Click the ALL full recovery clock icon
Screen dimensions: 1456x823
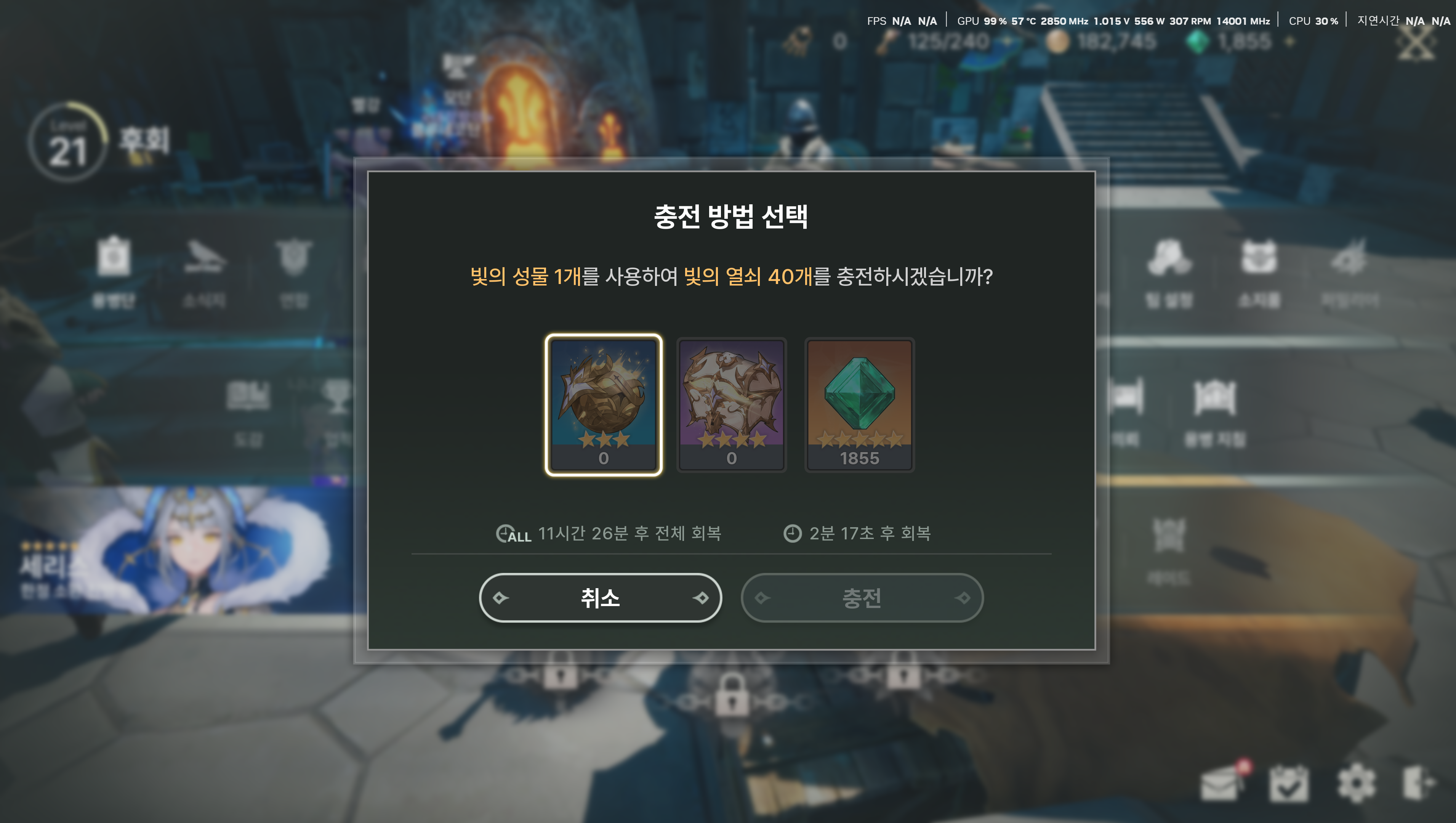(x=513, y=533)
